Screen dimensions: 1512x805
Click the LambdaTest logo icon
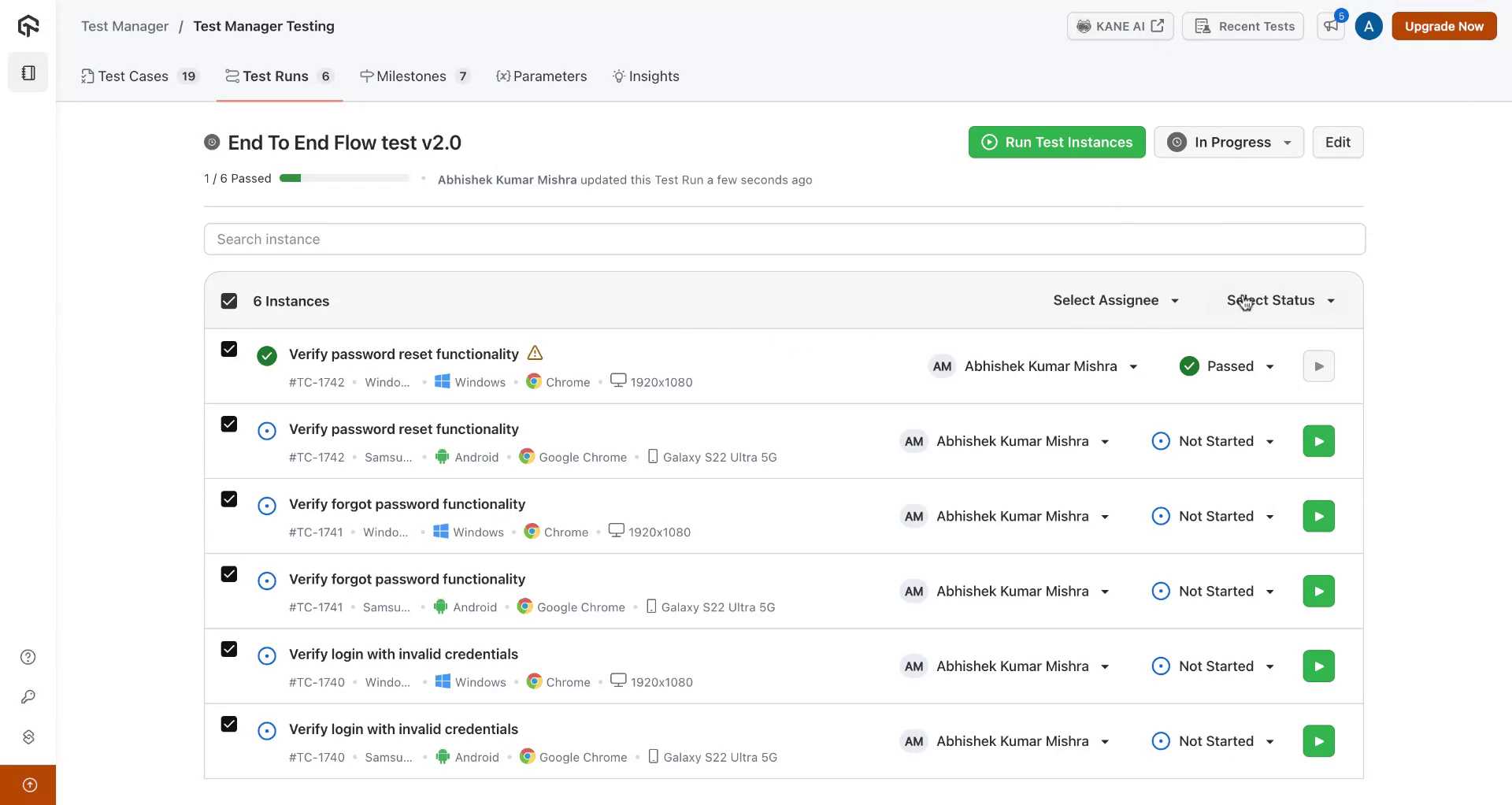28,26
